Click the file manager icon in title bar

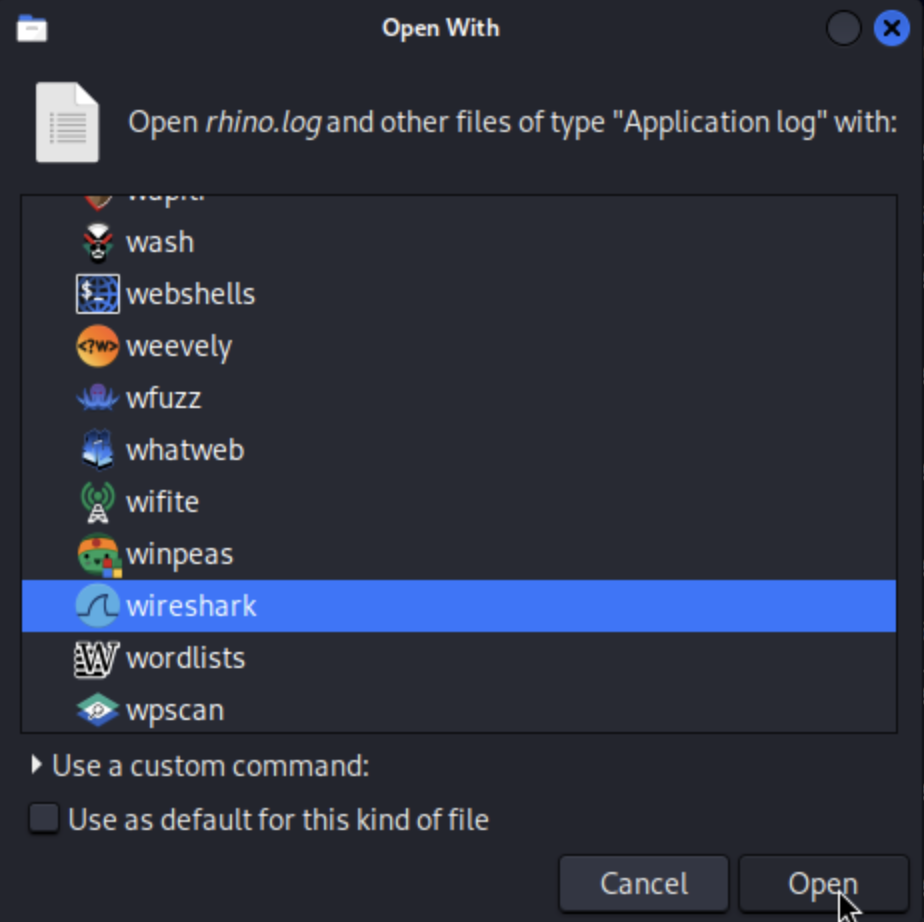pyautogui.click(x=32, y=28)
